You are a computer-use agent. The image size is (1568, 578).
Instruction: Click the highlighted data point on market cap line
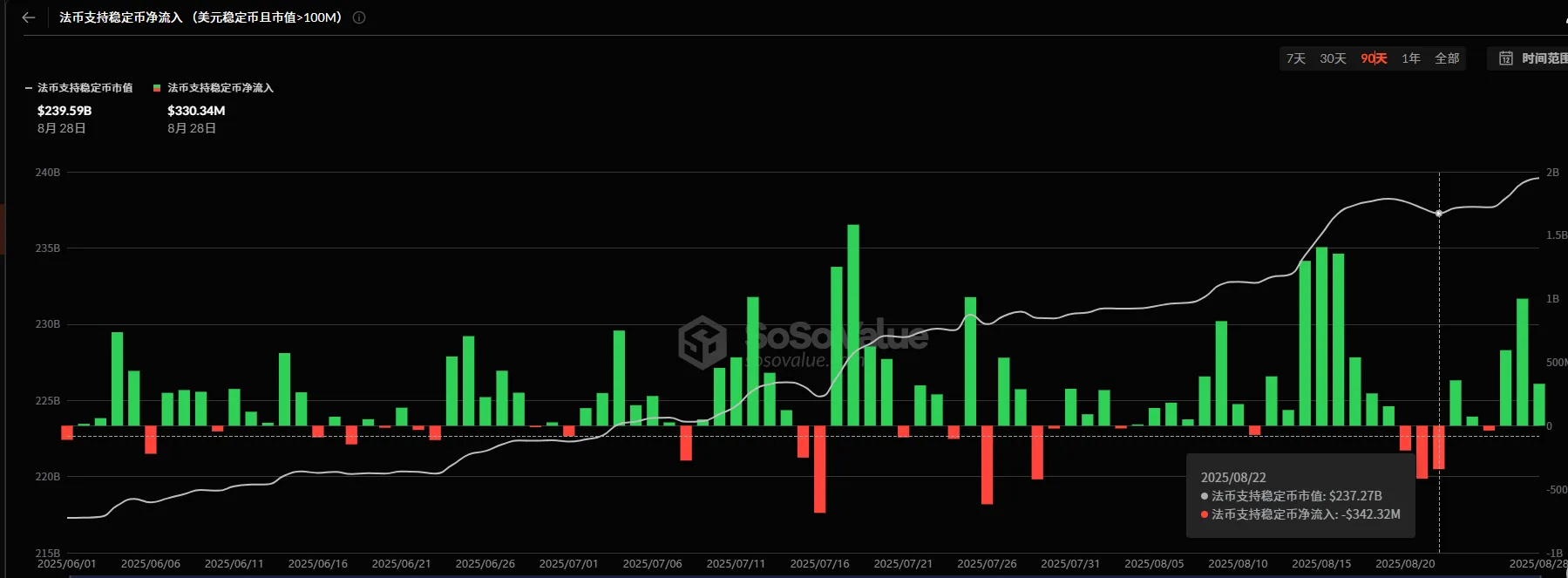[1438, 214]
